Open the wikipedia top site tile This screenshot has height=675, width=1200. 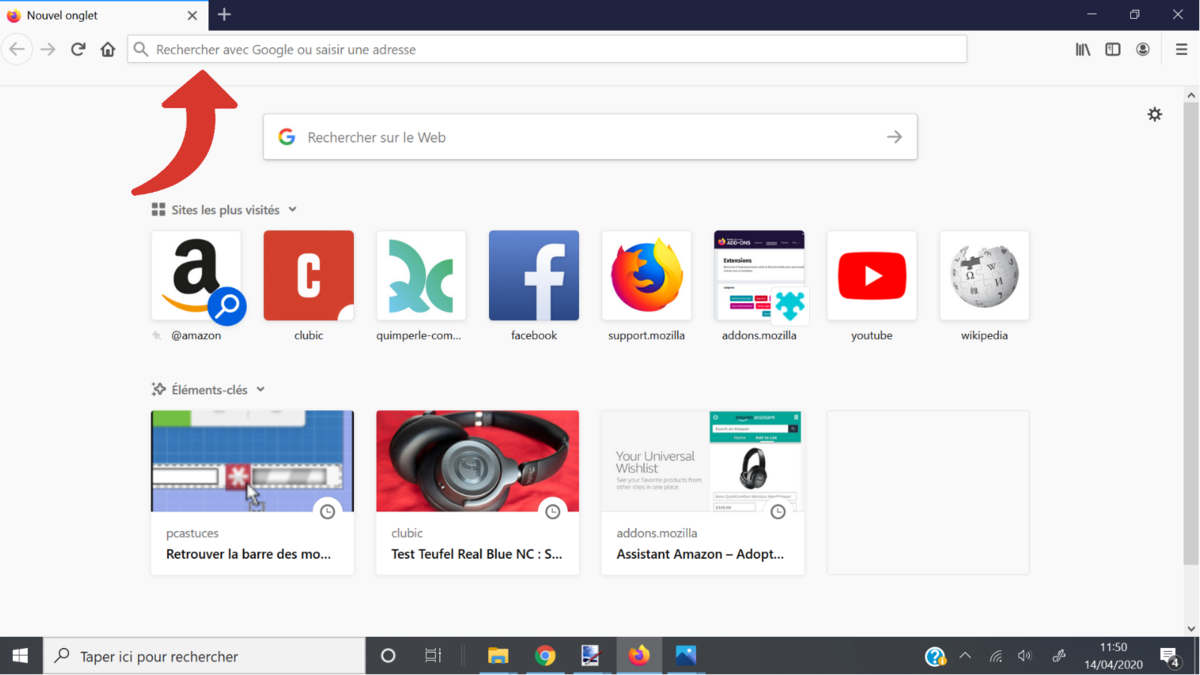click(984, 276)
